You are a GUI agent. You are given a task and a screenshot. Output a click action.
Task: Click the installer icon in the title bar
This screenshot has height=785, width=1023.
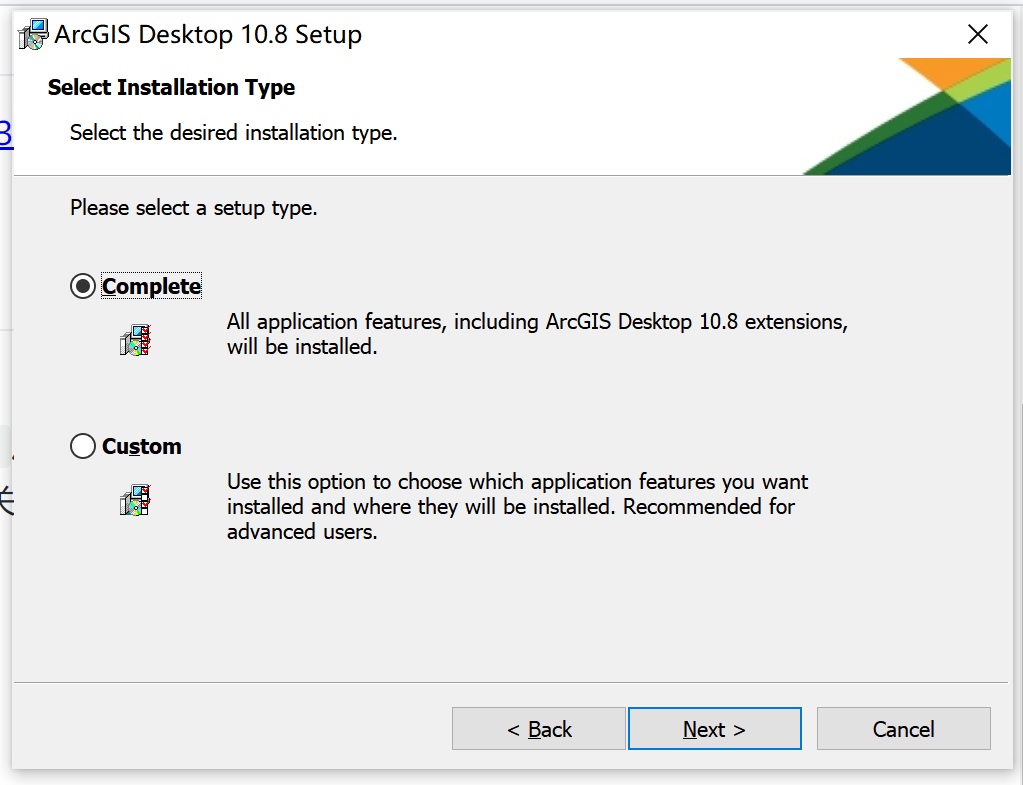33,34
